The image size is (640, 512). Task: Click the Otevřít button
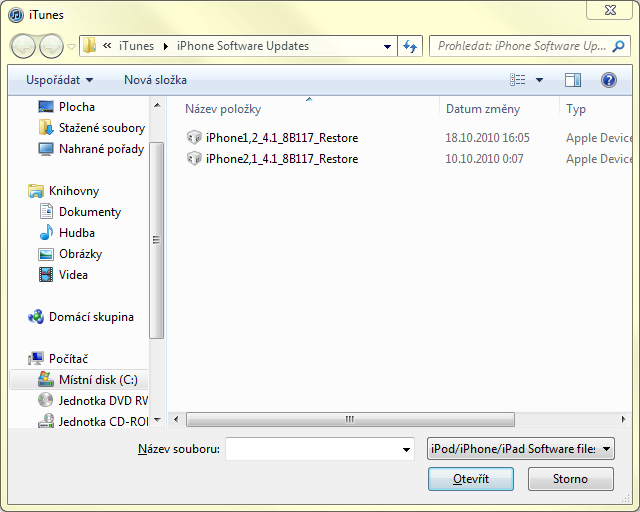pyautogui.click(x=471, y=479)
